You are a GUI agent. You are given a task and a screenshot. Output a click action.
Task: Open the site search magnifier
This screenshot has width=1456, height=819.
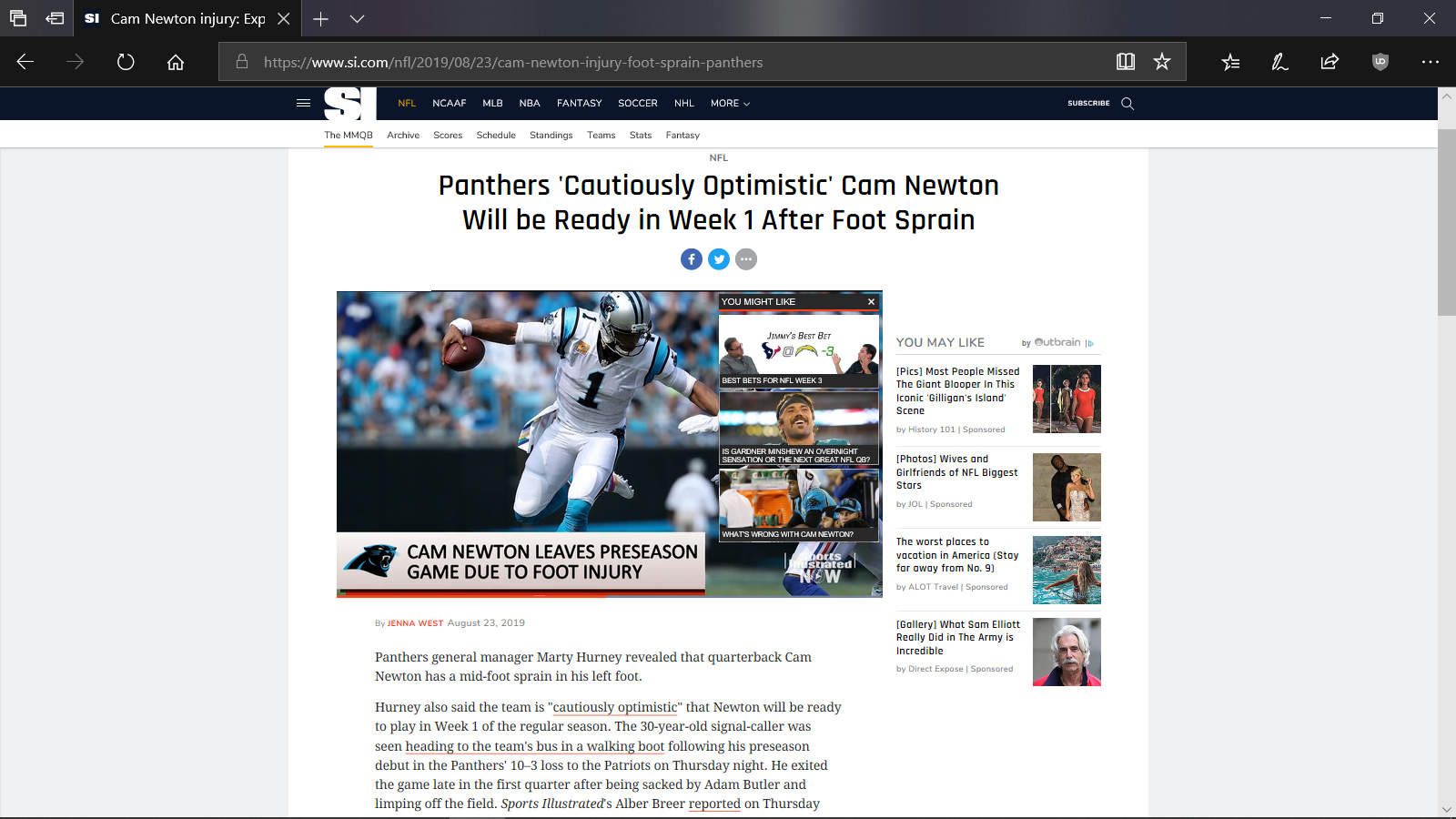[x=1127, y=103]
